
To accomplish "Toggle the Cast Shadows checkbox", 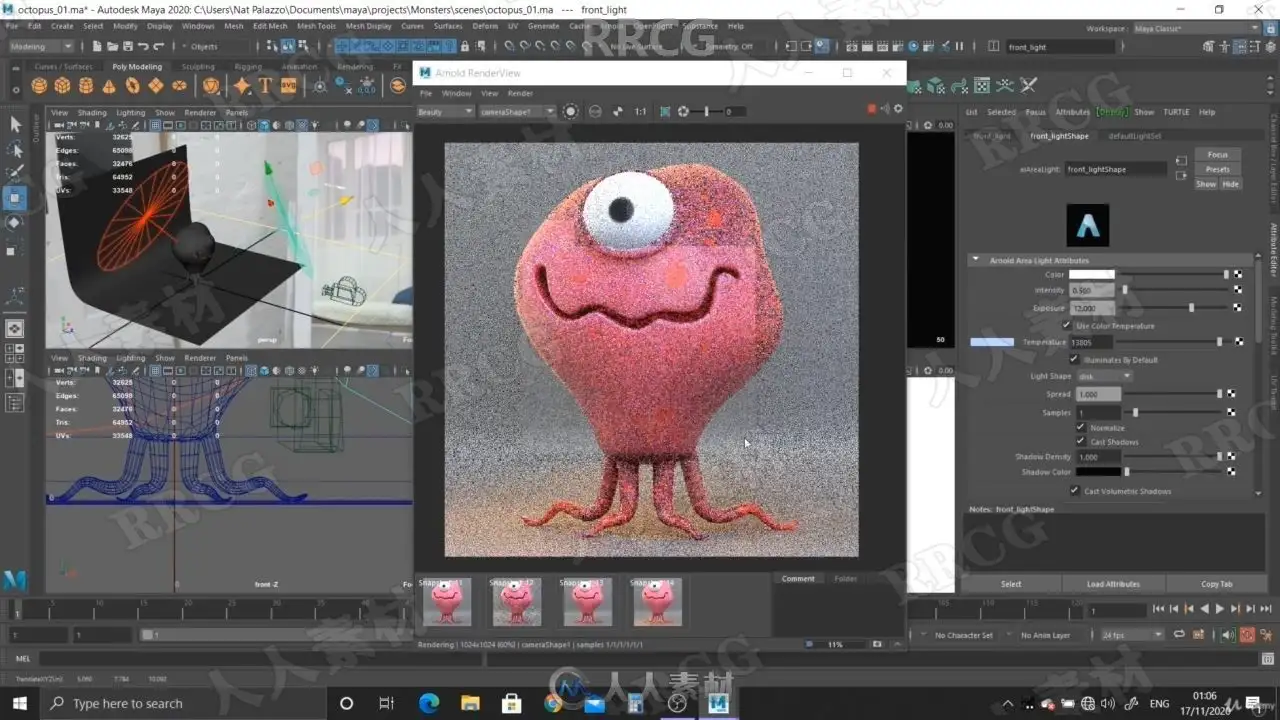I will click(1081, 441).
